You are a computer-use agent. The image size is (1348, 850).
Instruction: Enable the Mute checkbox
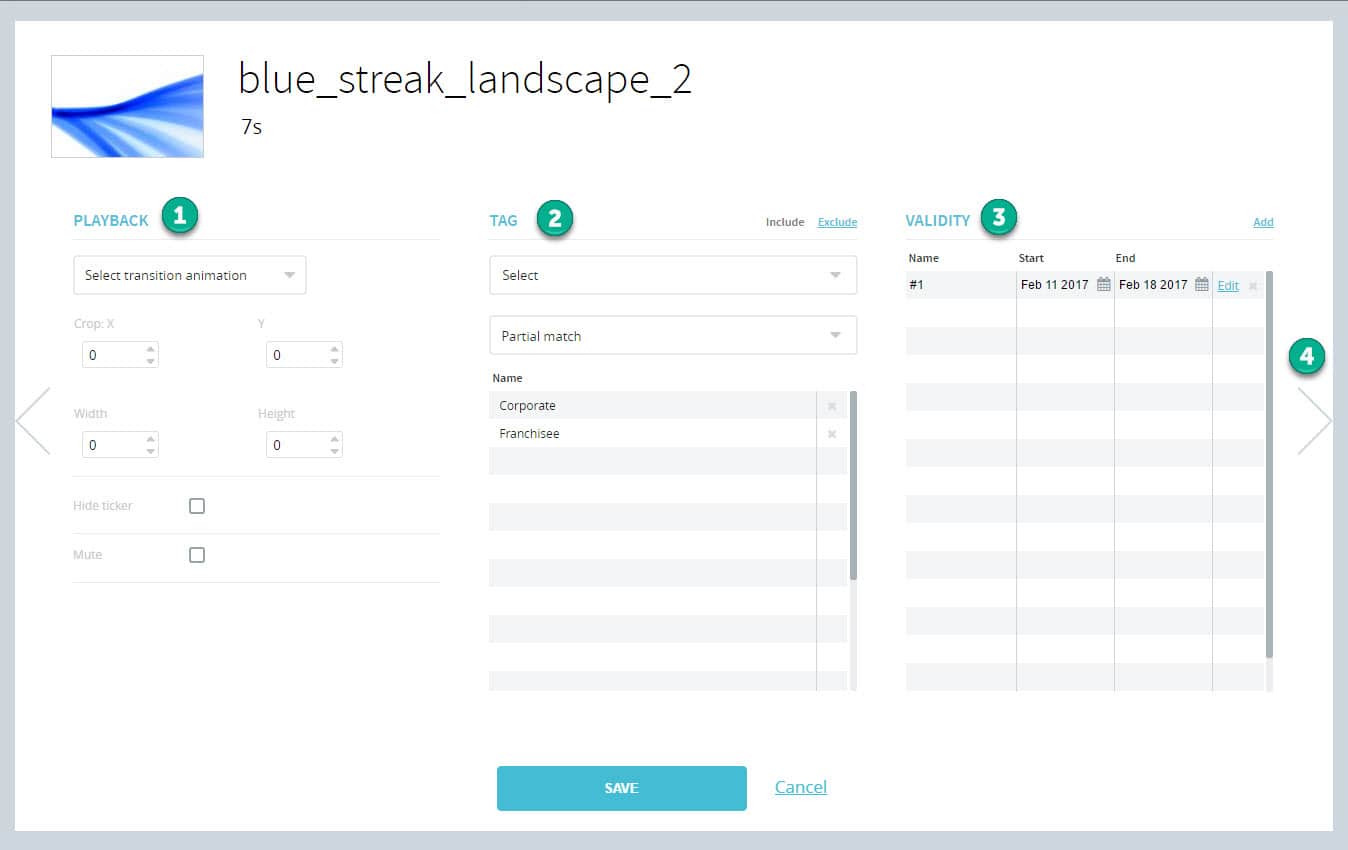[197, 555]
